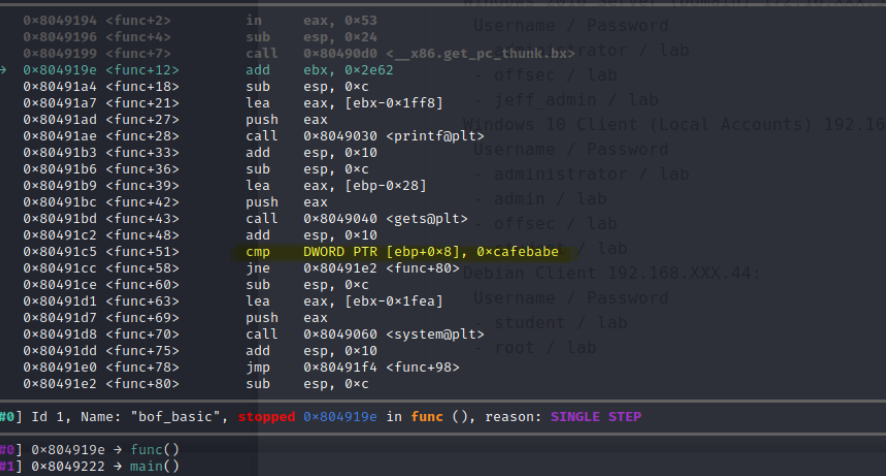886x476 pixels.
Task: Click the 'sub esp, 0x24' instruction at func+4
Action: point(311,37)
